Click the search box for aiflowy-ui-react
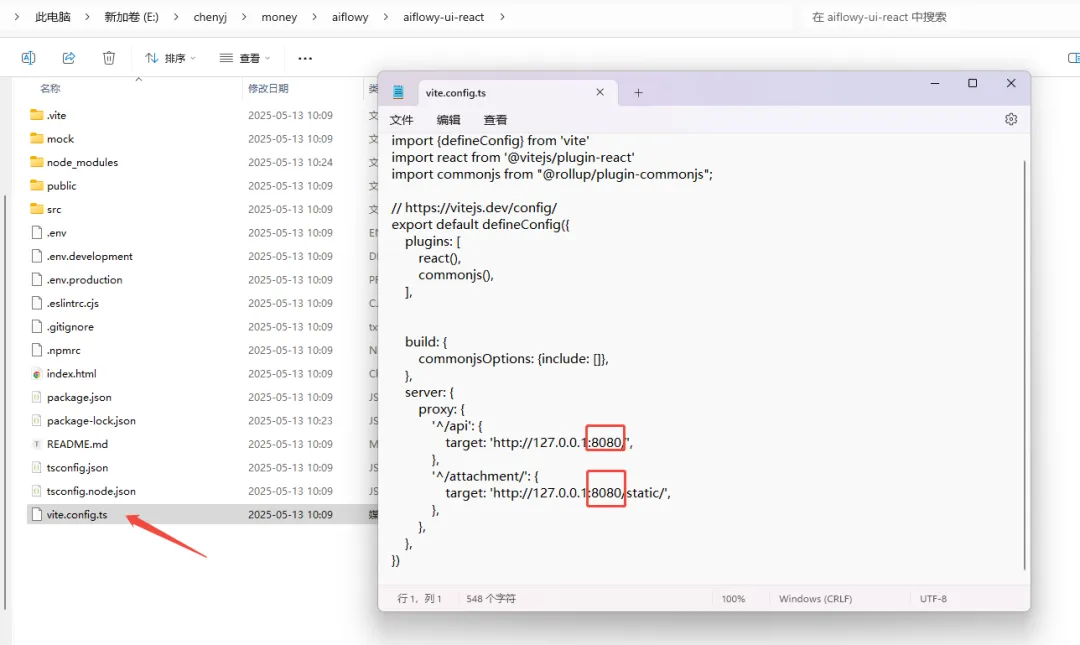This screenshot has width=1080, height=645. [x=935, y=17]
